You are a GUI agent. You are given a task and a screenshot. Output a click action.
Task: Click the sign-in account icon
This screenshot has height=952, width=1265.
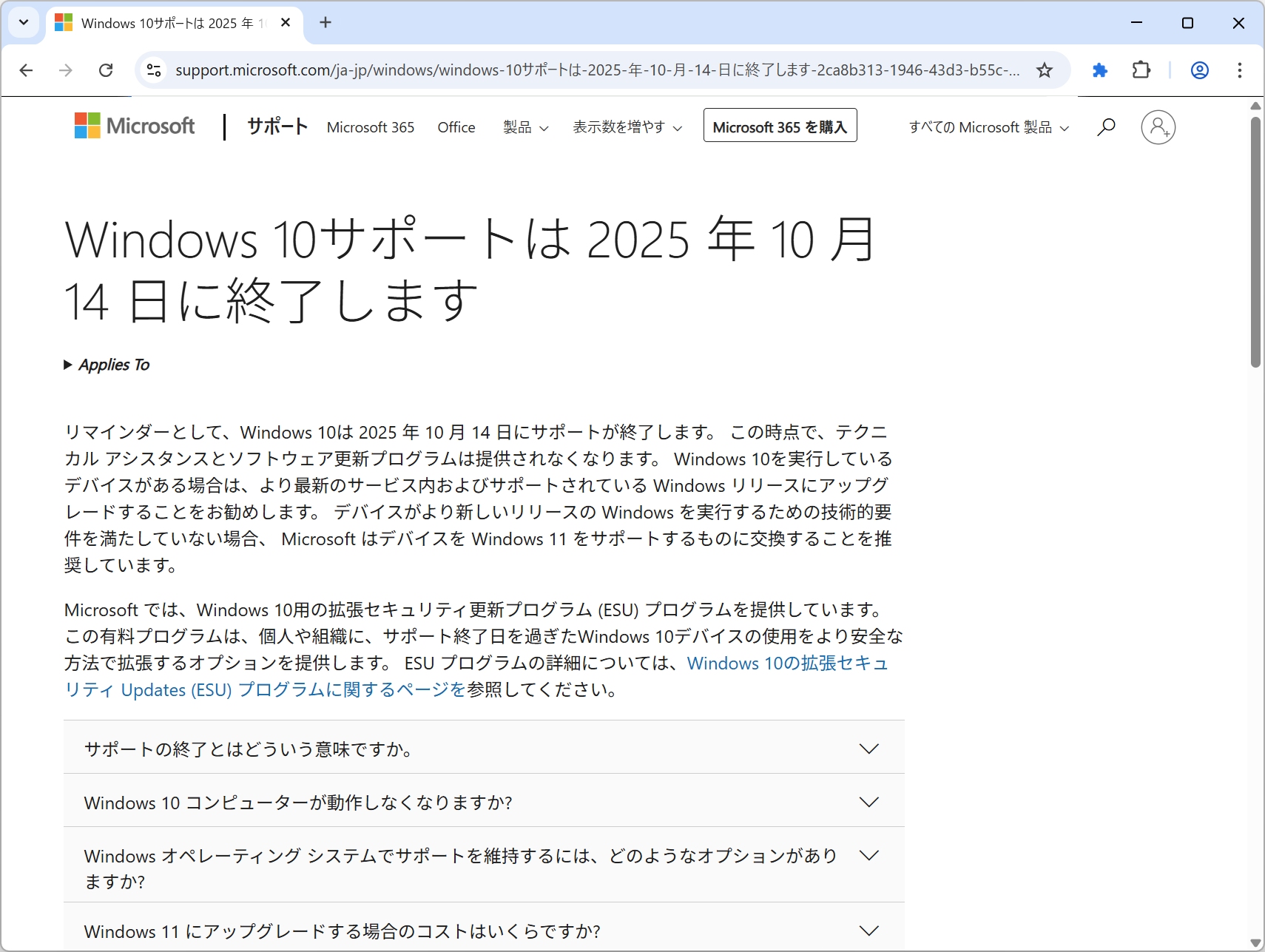coord(1158,127)
